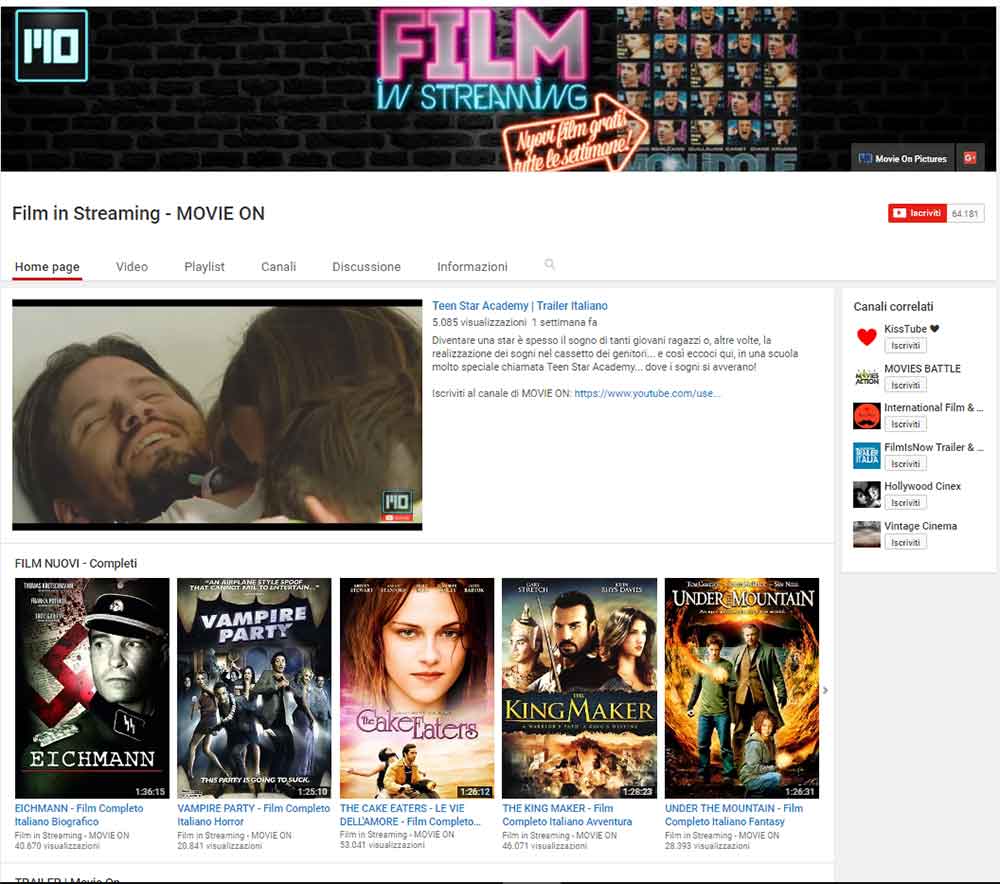Open Under the Mountain movie poster
The width and height of the screenshot is (1000, 884).
[742, 688]
